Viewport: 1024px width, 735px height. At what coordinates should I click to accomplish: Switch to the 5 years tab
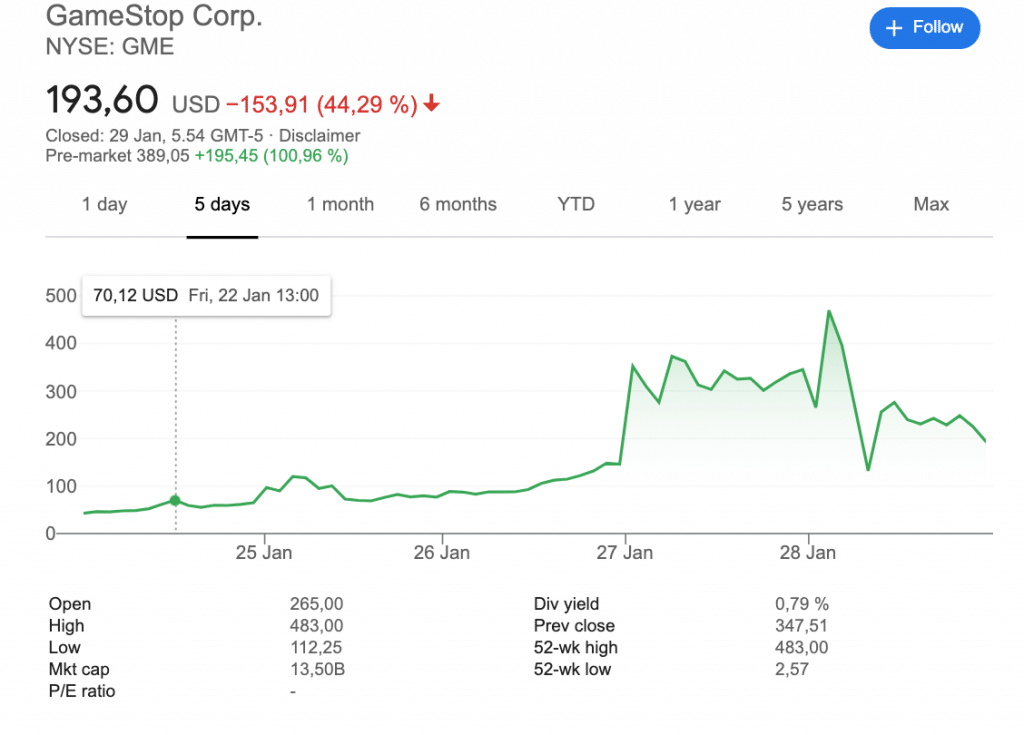coord(812,204)
